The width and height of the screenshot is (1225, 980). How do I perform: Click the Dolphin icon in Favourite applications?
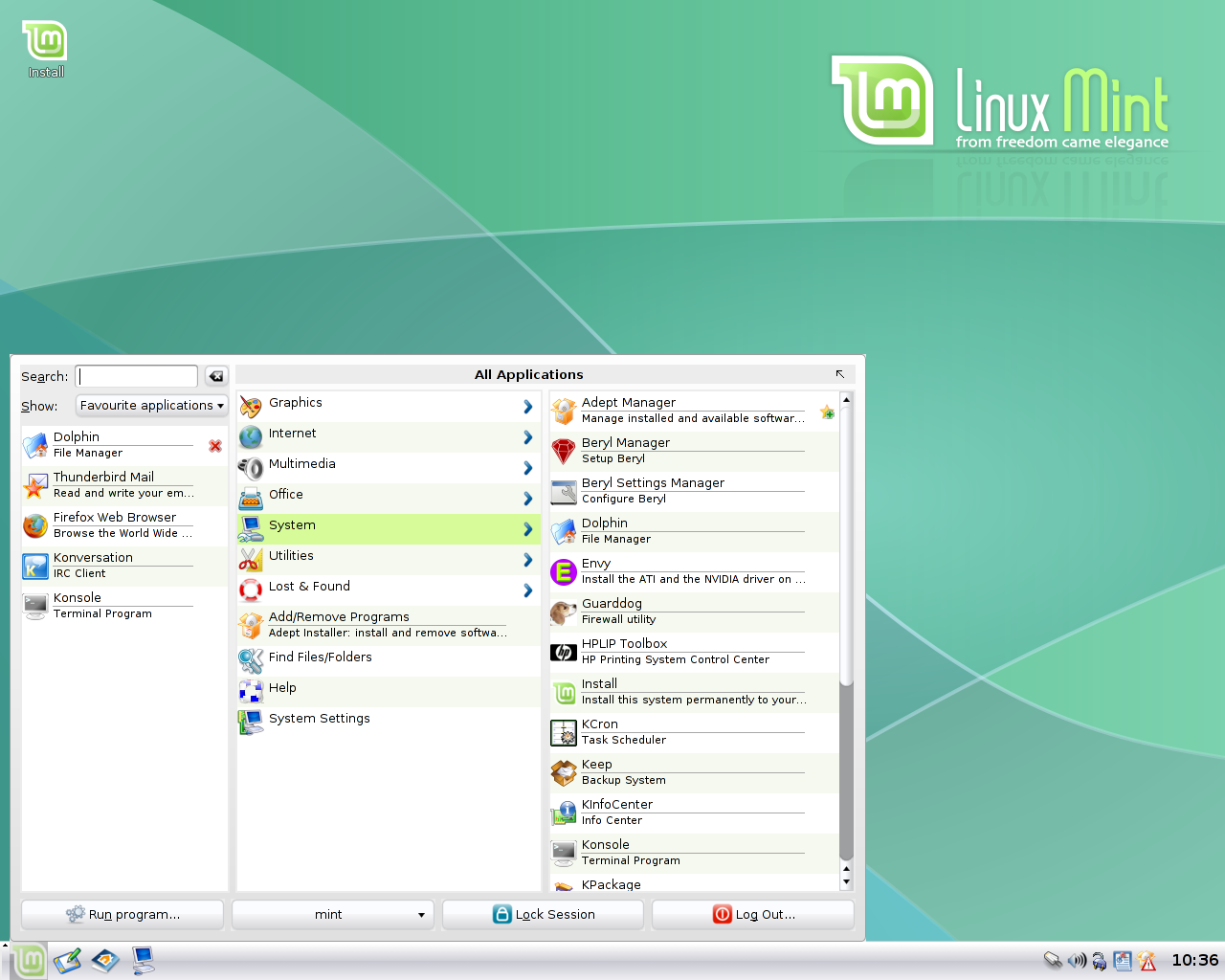[x=35, y=445]
